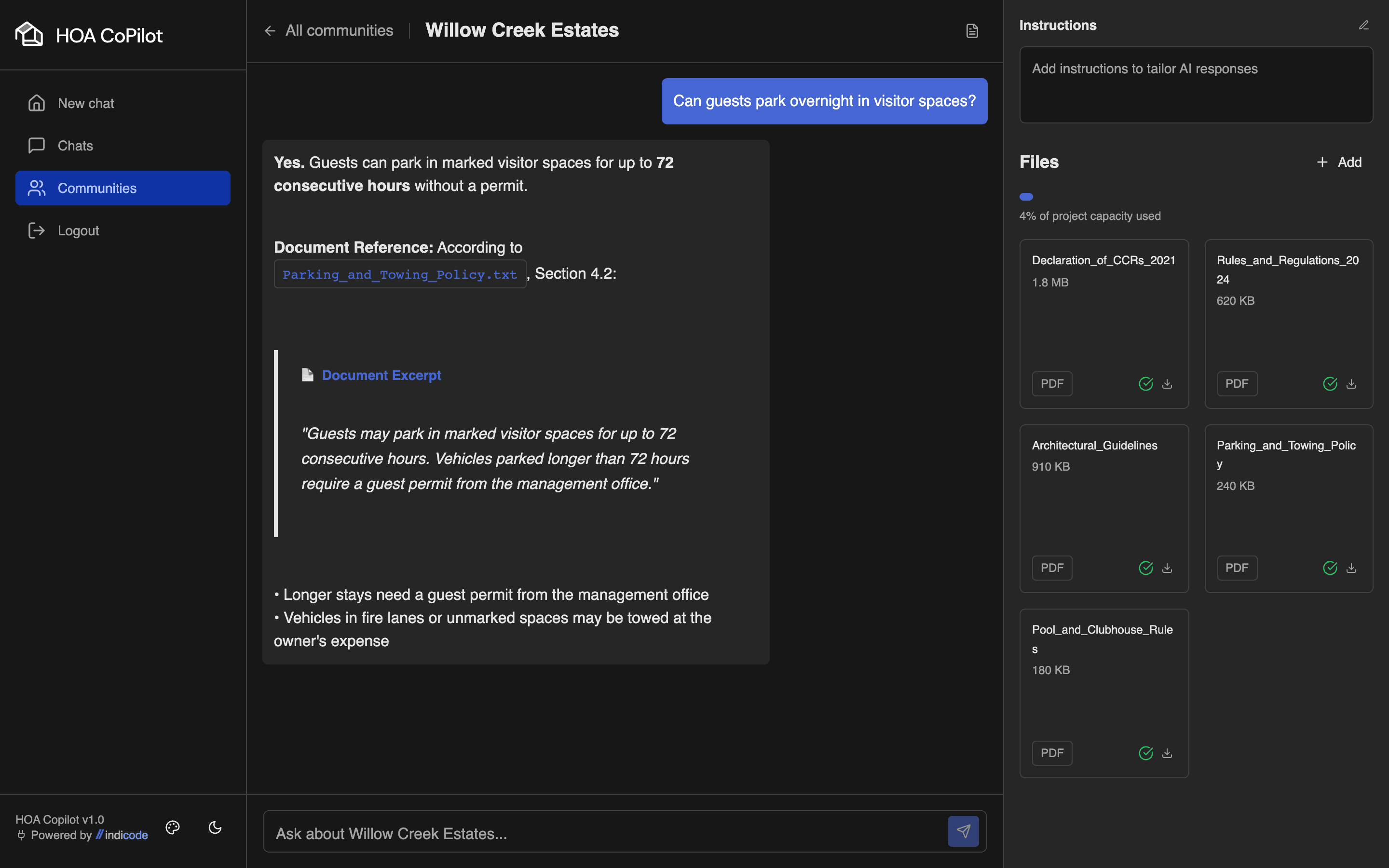1389x868 pixels.
Task: Open the Chats section
Action: [x=123, y=146]
